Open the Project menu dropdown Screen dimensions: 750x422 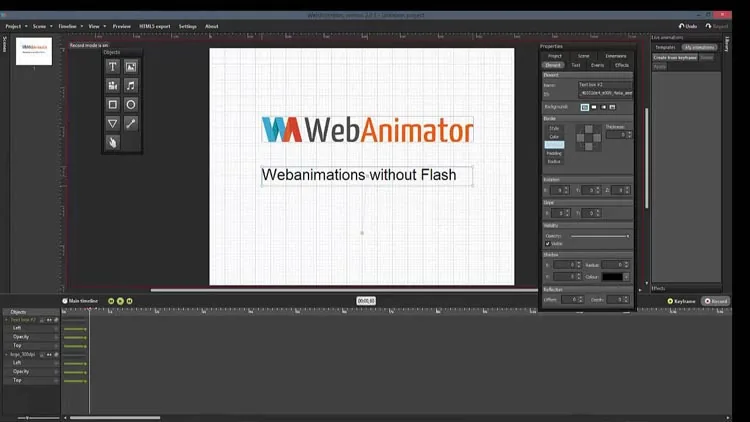(16, 26)
